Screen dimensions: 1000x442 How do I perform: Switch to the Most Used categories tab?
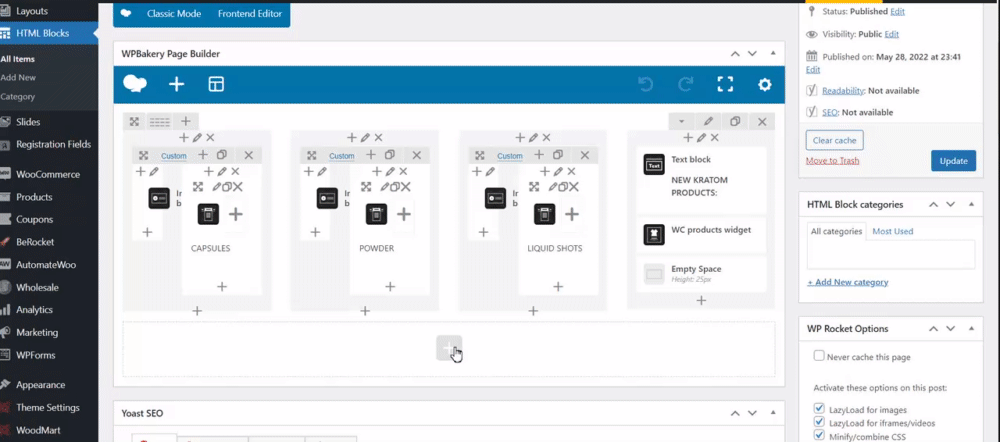(892, 232)
